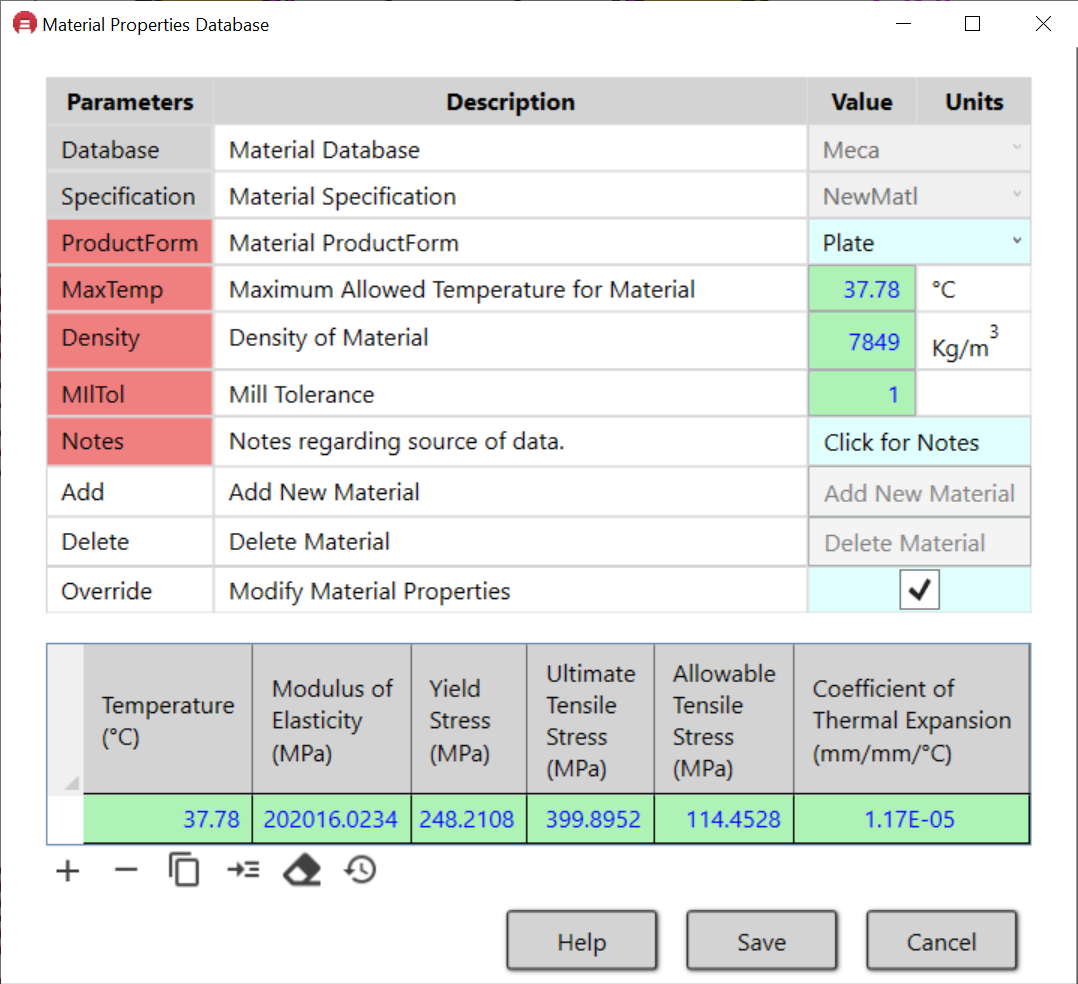Select Allowable Tensile Stress cell 114.4528
Viewport: 1078px width, 984px height.
(724, 819)
